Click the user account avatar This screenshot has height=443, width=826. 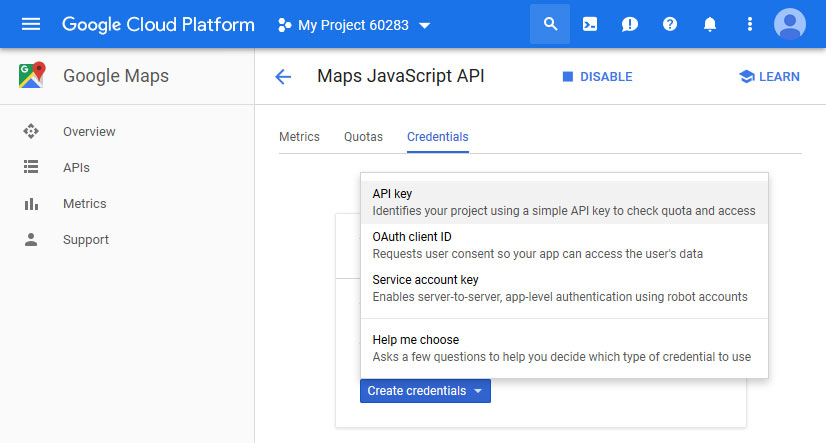pos(790,24)
